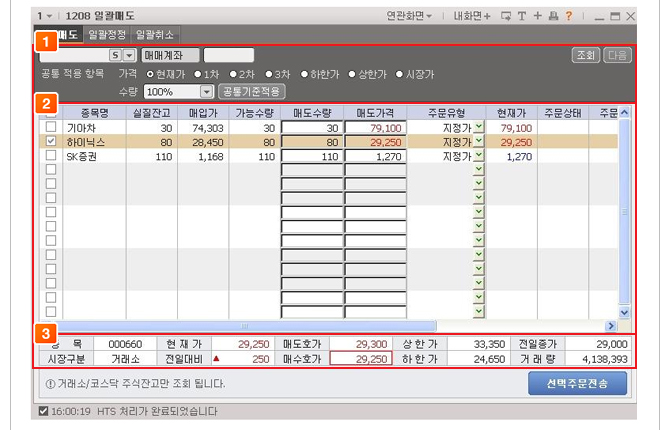The width and height of the screenshot is (670, 430).
Task: Click the vertical scrollbar up arrow
Action: [624, 112]
